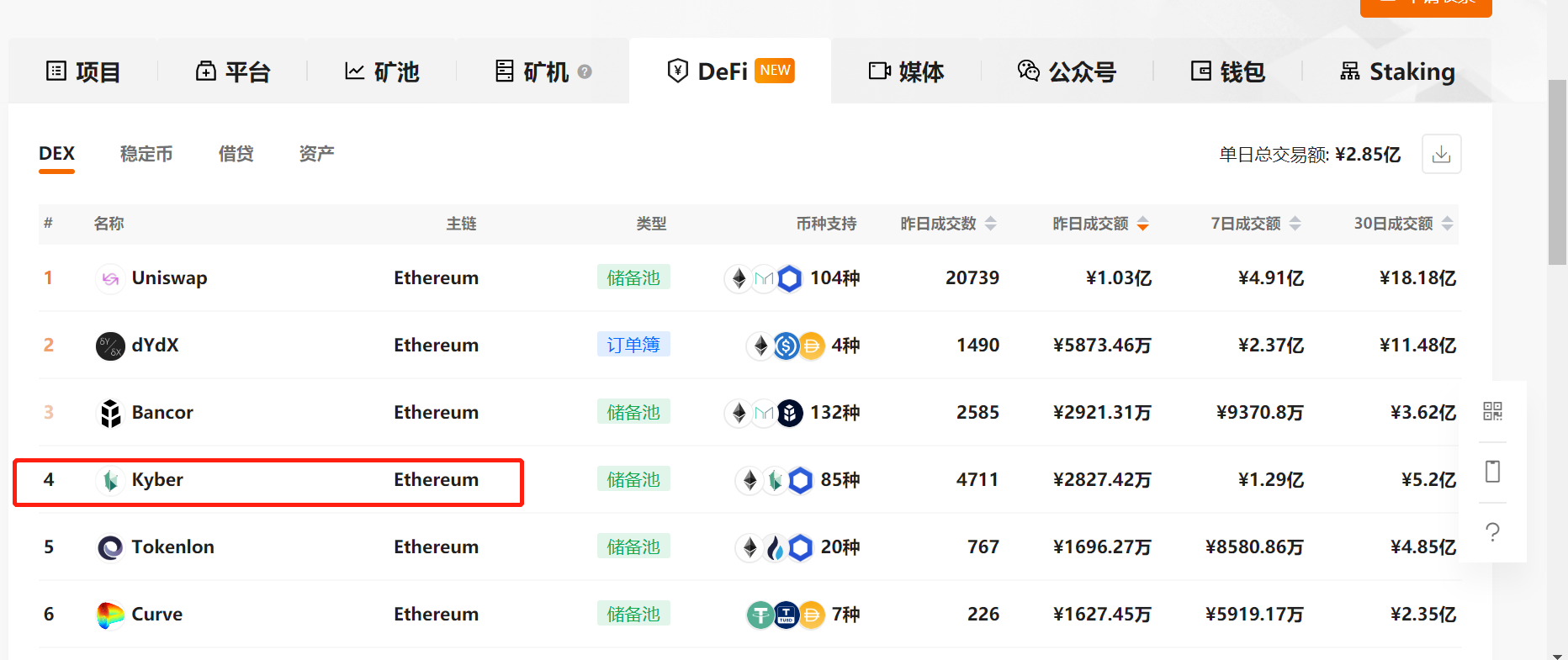Open the Kyber project link
Screen dimensions: 1568x660
coord(157,479)
